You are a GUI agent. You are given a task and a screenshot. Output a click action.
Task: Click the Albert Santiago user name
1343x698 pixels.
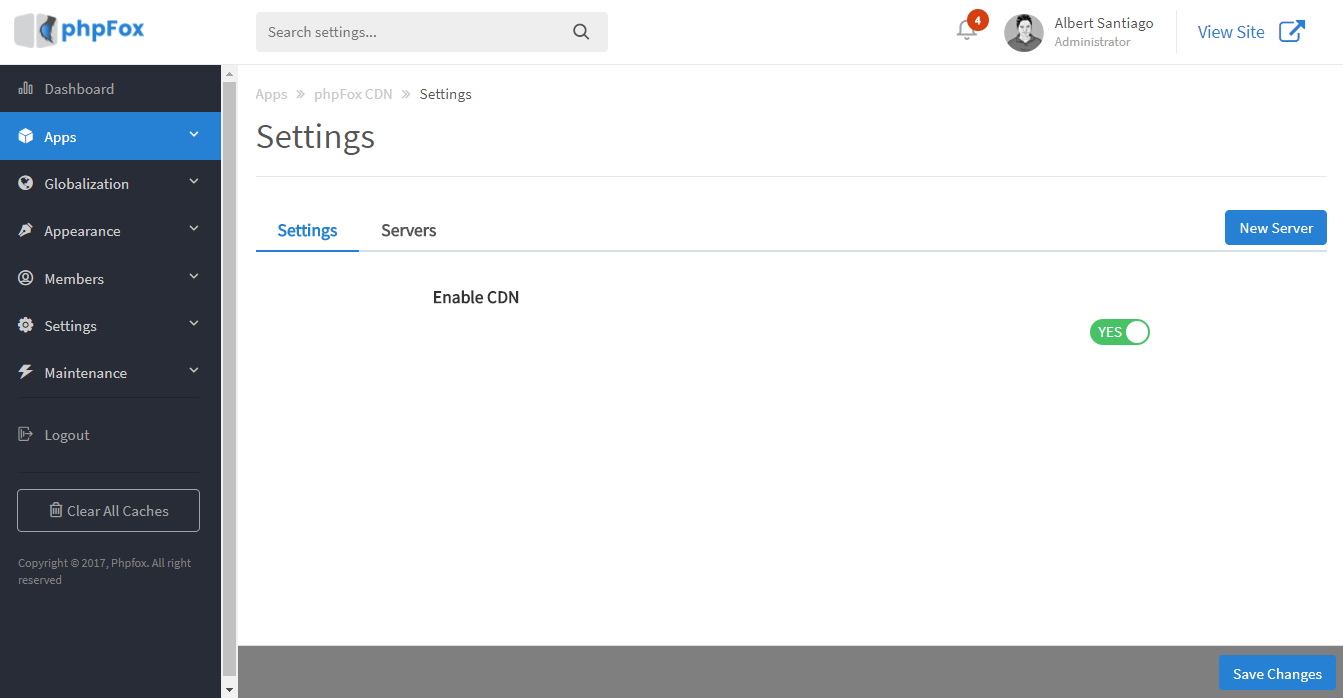tap(1104, 23)
